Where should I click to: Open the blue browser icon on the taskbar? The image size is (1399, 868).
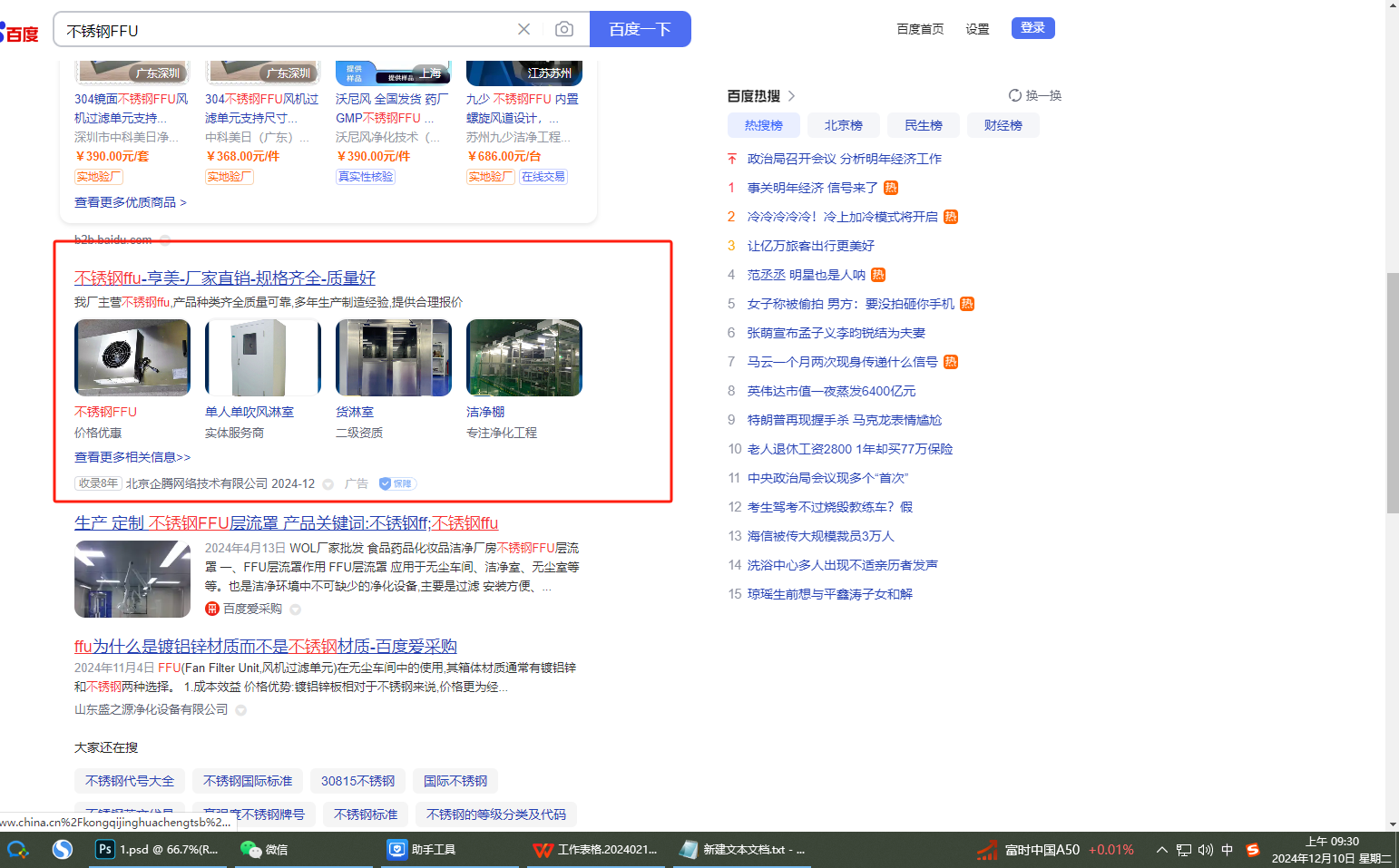point(63,850)
